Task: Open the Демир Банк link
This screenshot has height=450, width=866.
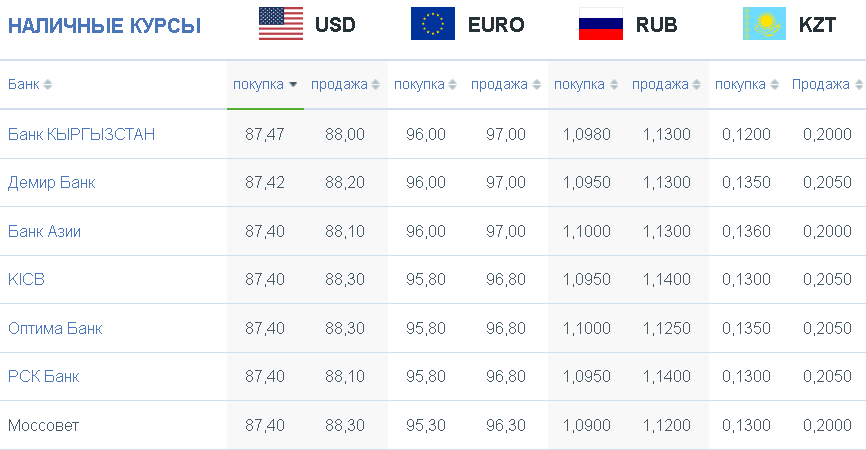Action: (51, 182)
